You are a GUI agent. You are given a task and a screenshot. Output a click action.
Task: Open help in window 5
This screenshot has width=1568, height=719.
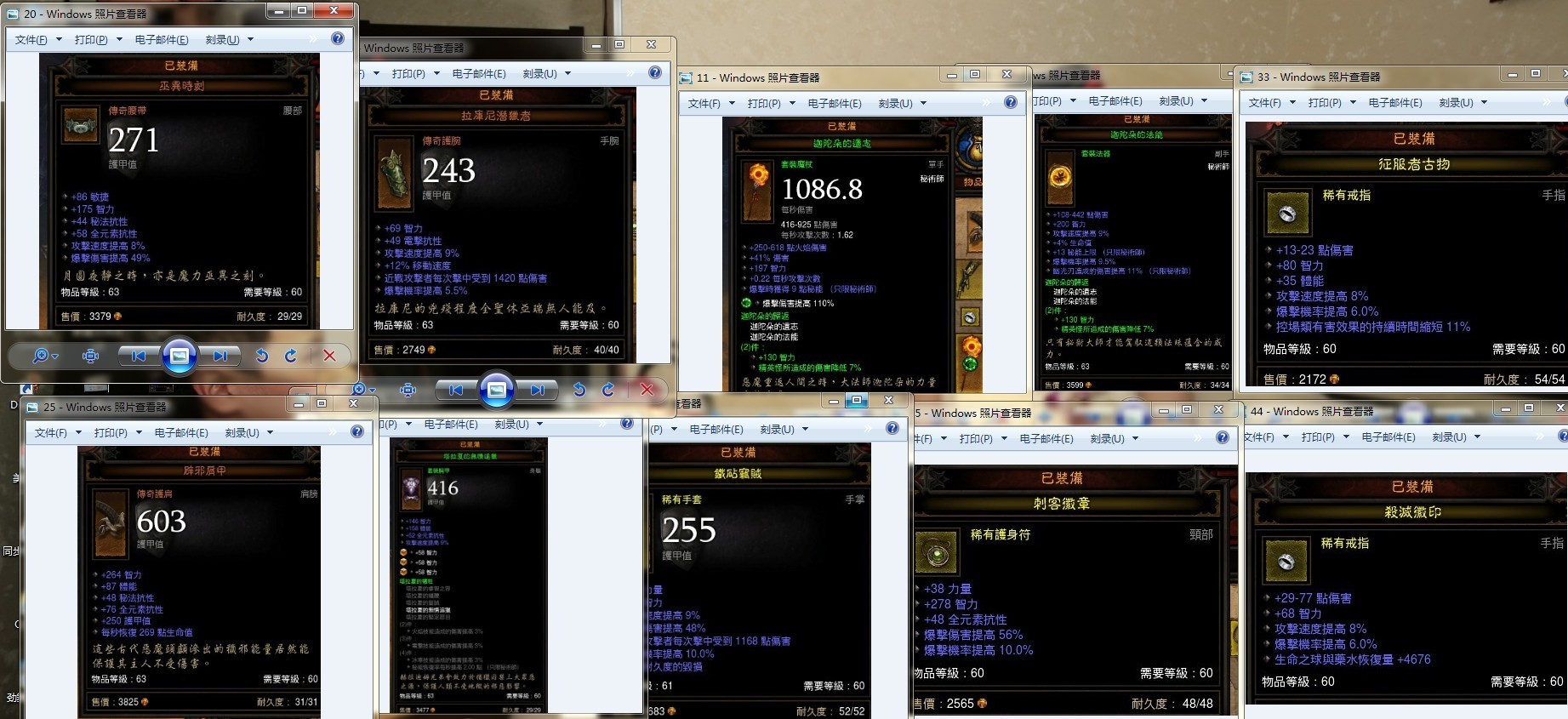[1223, 437]
